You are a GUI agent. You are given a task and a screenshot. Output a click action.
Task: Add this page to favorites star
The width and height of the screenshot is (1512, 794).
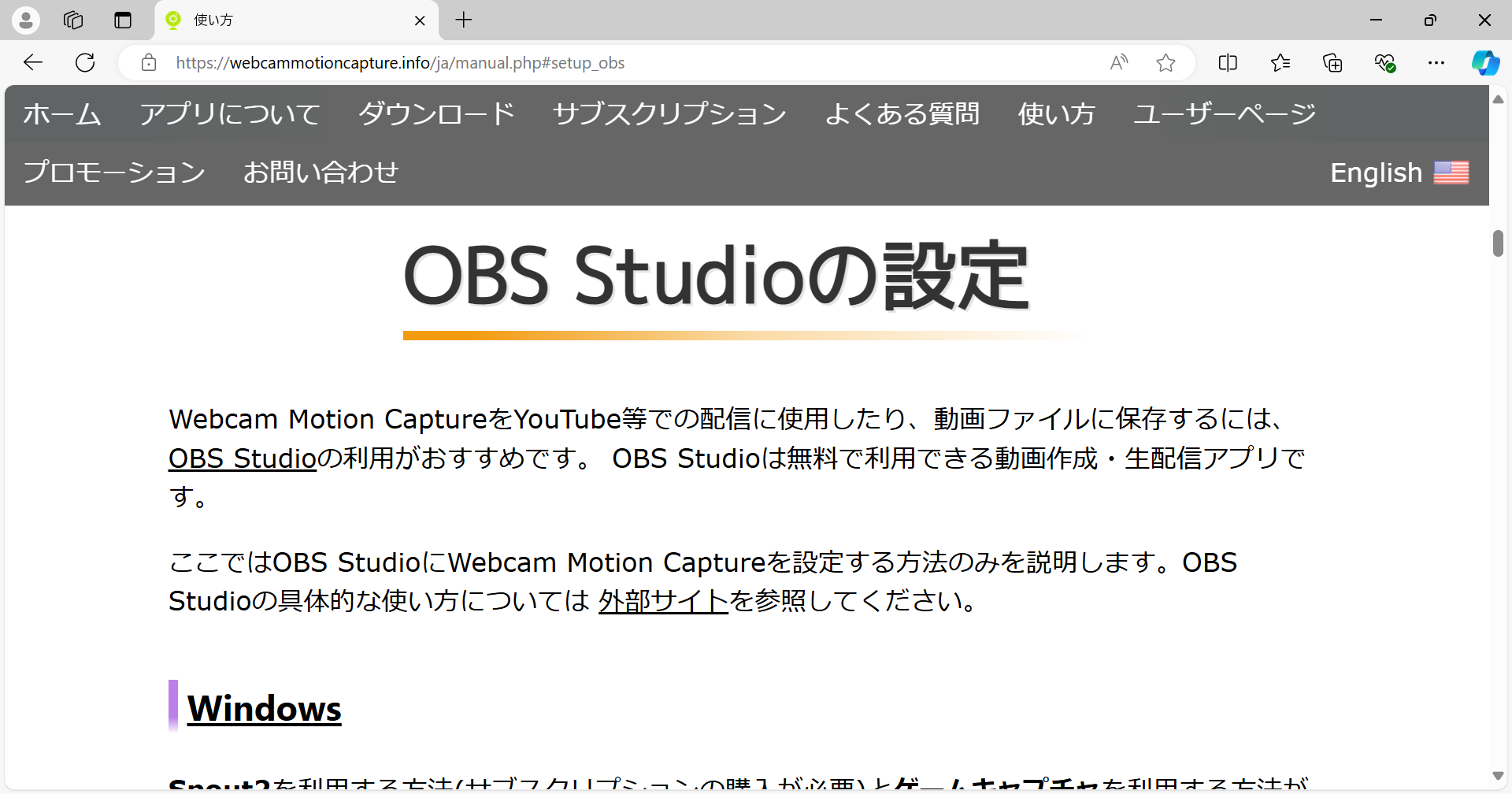point(1165,62)
